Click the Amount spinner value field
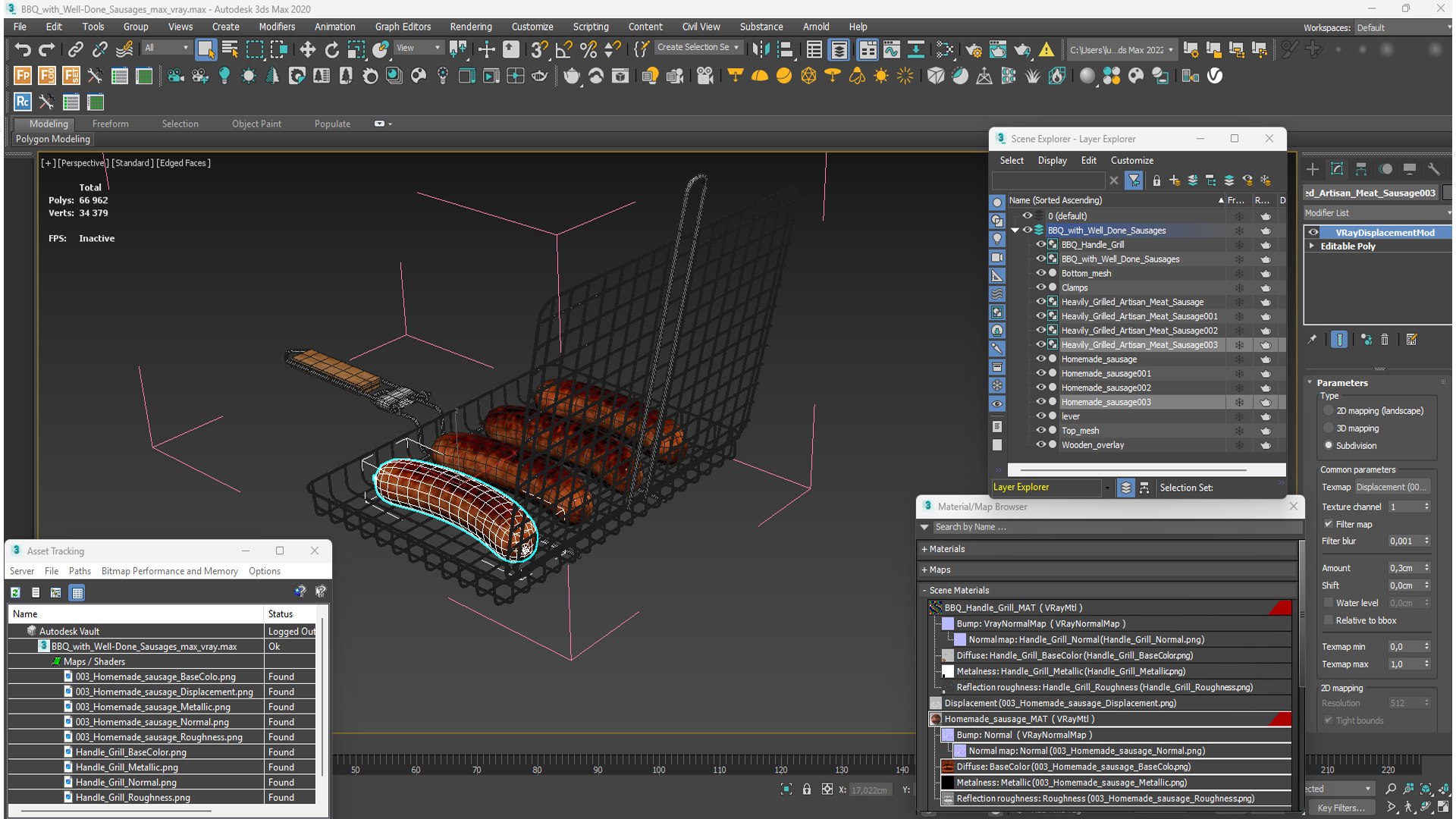 click(x=1403, y=569)
